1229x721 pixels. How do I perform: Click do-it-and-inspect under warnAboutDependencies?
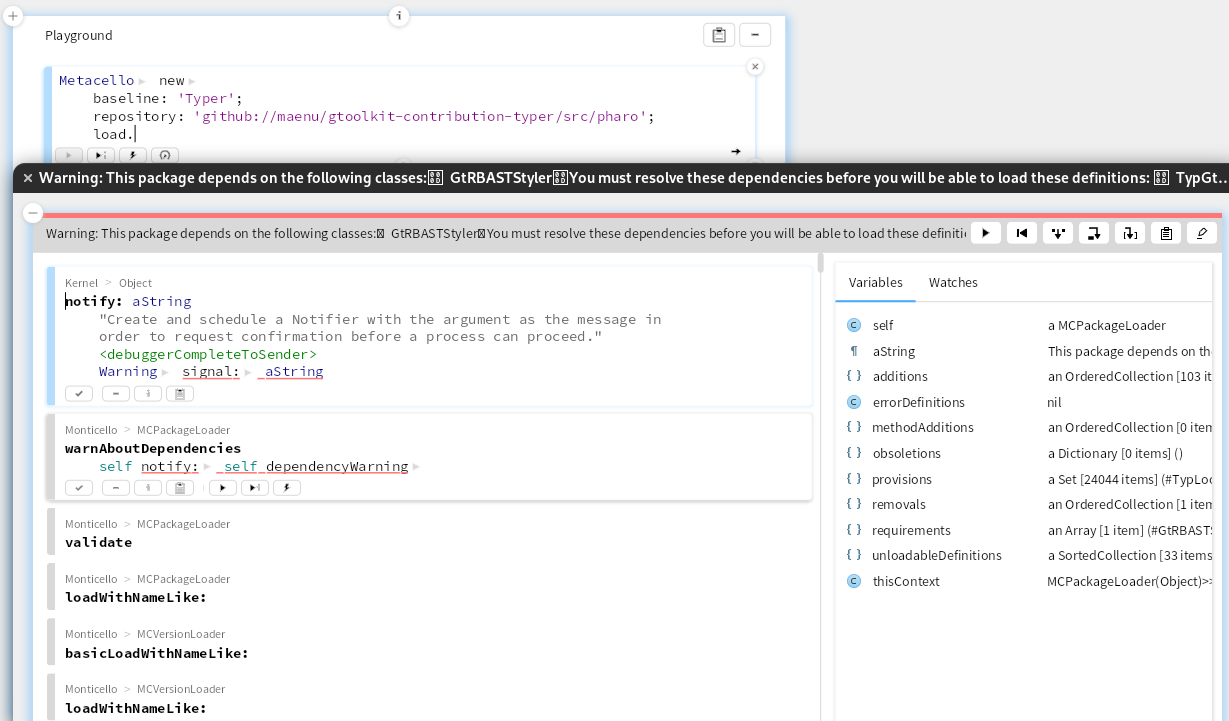click(x=255, y=488)
